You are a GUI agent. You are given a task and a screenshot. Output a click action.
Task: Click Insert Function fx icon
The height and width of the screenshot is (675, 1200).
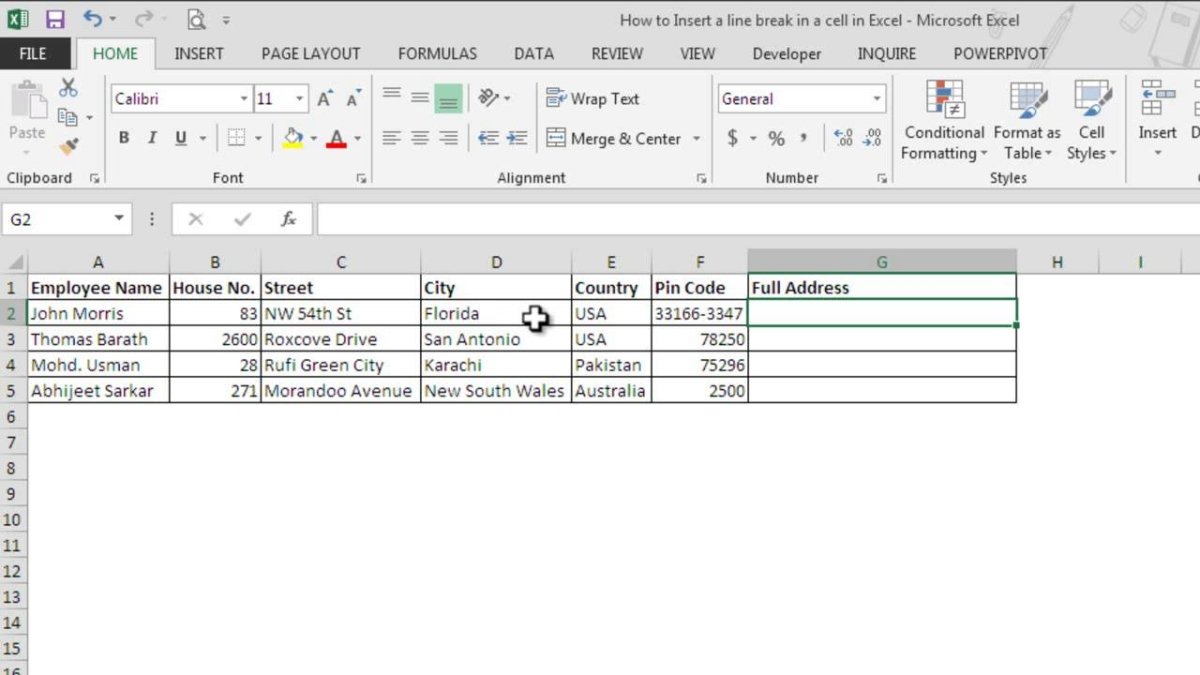pyautogui.click(x=289, y=219)
